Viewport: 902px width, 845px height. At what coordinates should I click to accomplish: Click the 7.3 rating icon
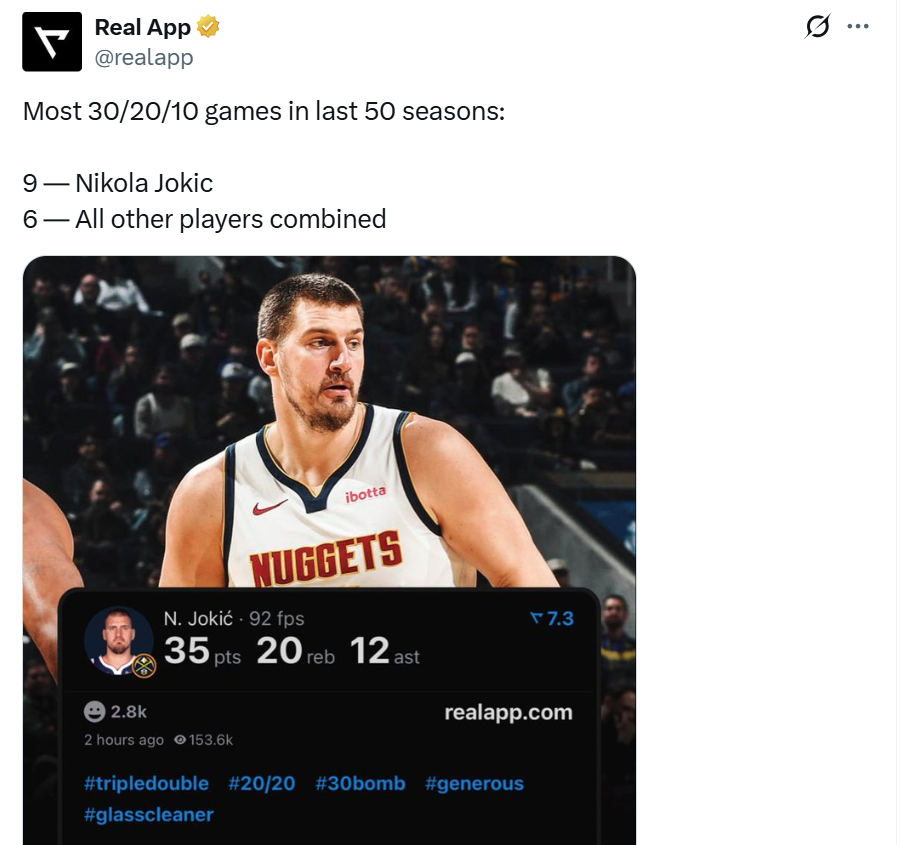(x=536, y=620)
